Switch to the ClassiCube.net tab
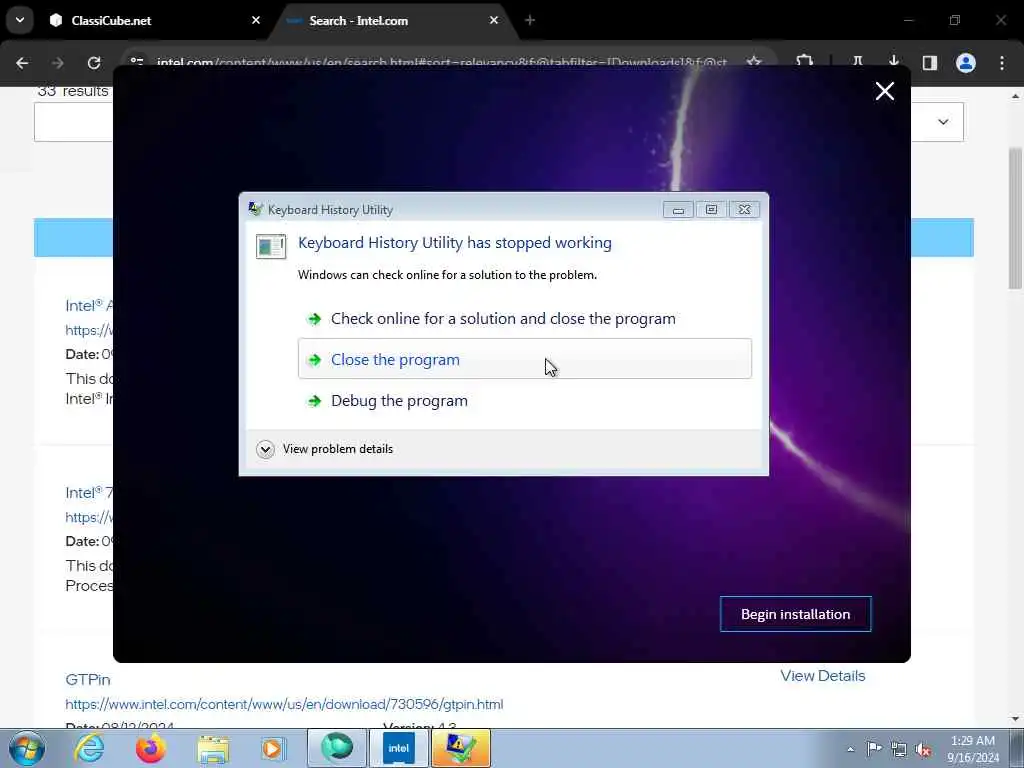 pos(153,20)
